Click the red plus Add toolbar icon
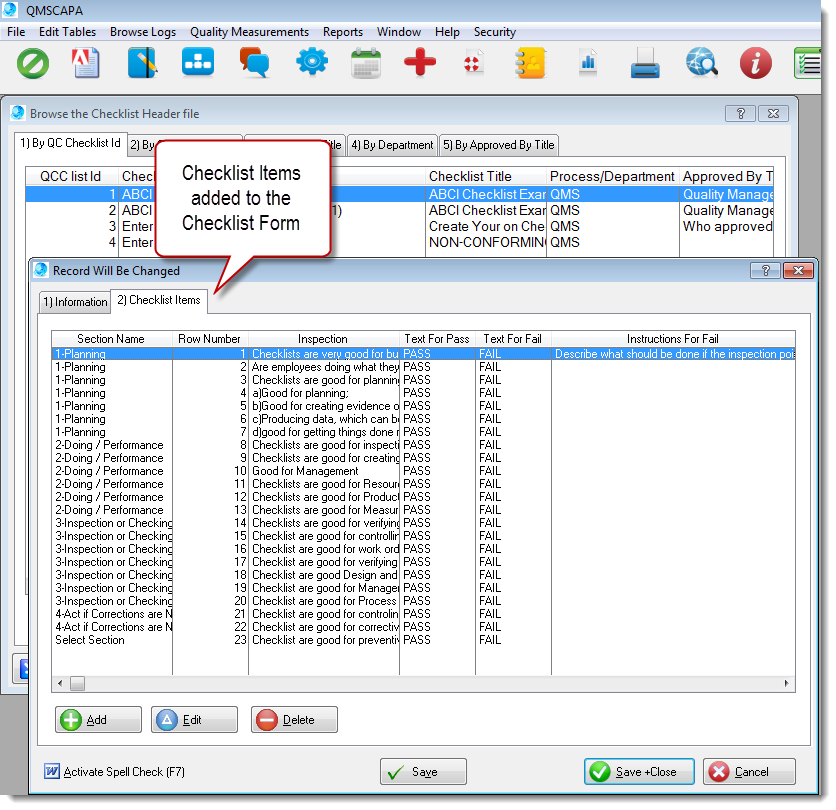Image resolution: width=836 pixels, height=810 pixels. [419, 62]
